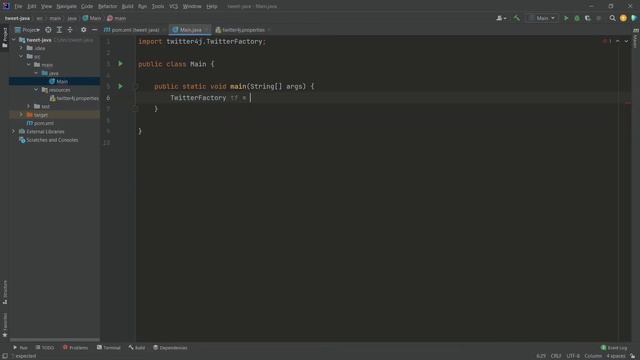Click 4 spaces indent setting in status bar
Image resolution: width=640 pixels, height=360 pixels.
point(616,356)
